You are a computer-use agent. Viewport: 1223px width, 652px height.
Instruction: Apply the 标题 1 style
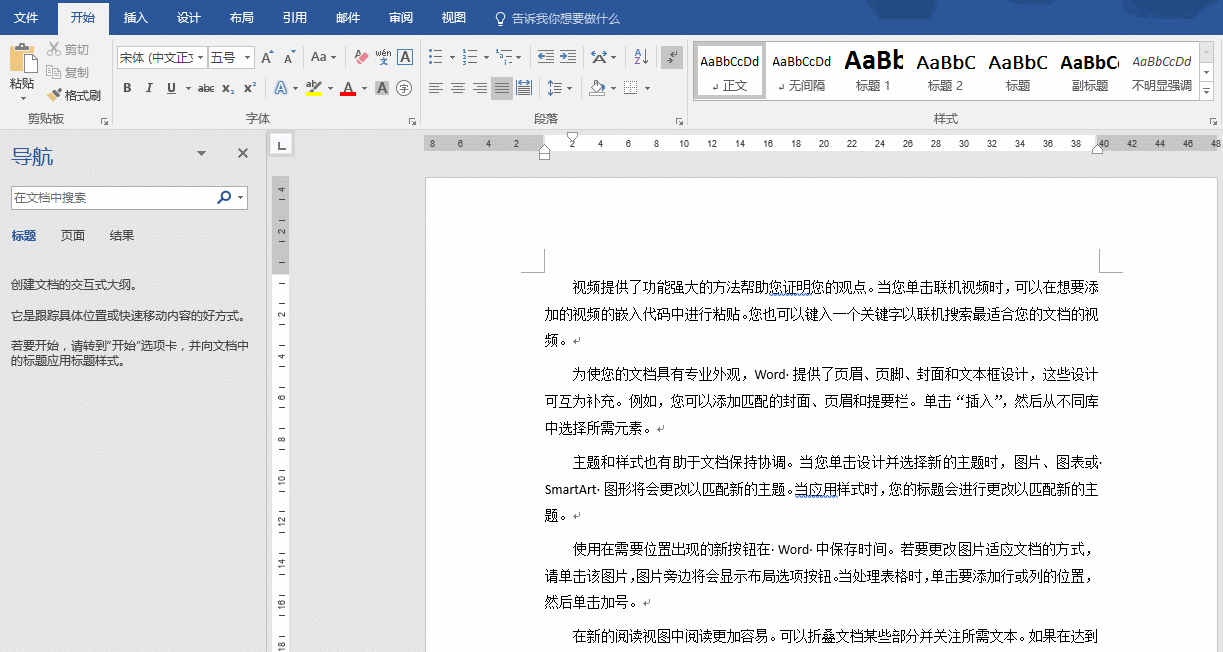tap(873, 70)
